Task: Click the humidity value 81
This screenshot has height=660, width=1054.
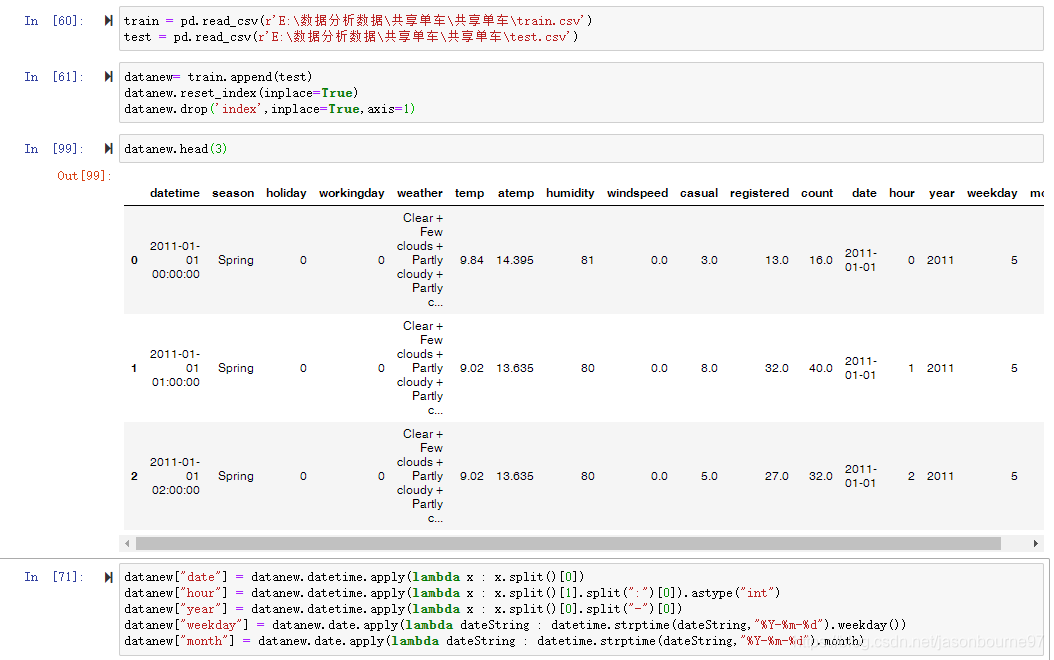Action: 587,260
